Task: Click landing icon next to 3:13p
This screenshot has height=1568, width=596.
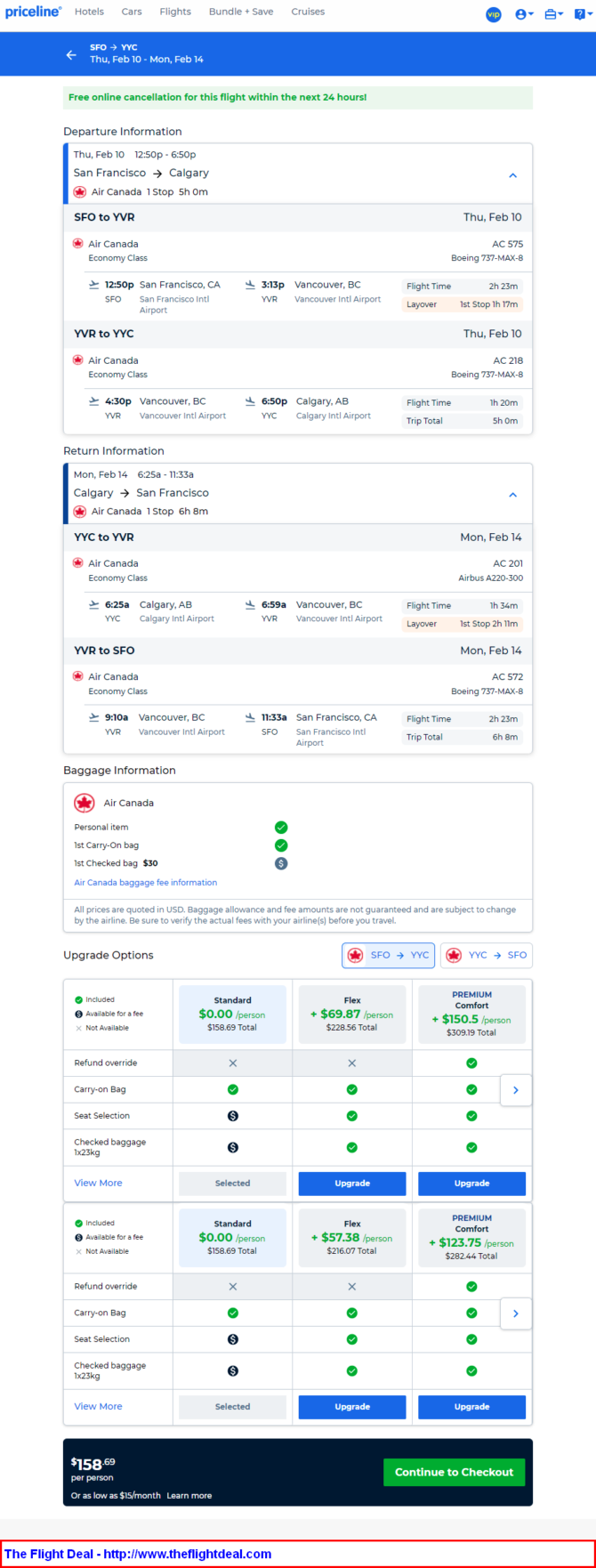Action: point(250,285)
